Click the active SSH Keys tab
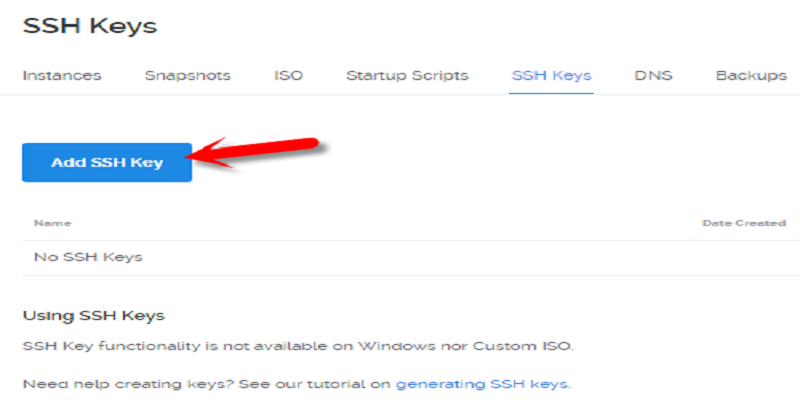Viewport: 800px width, 400px height. tap(552, 76)
